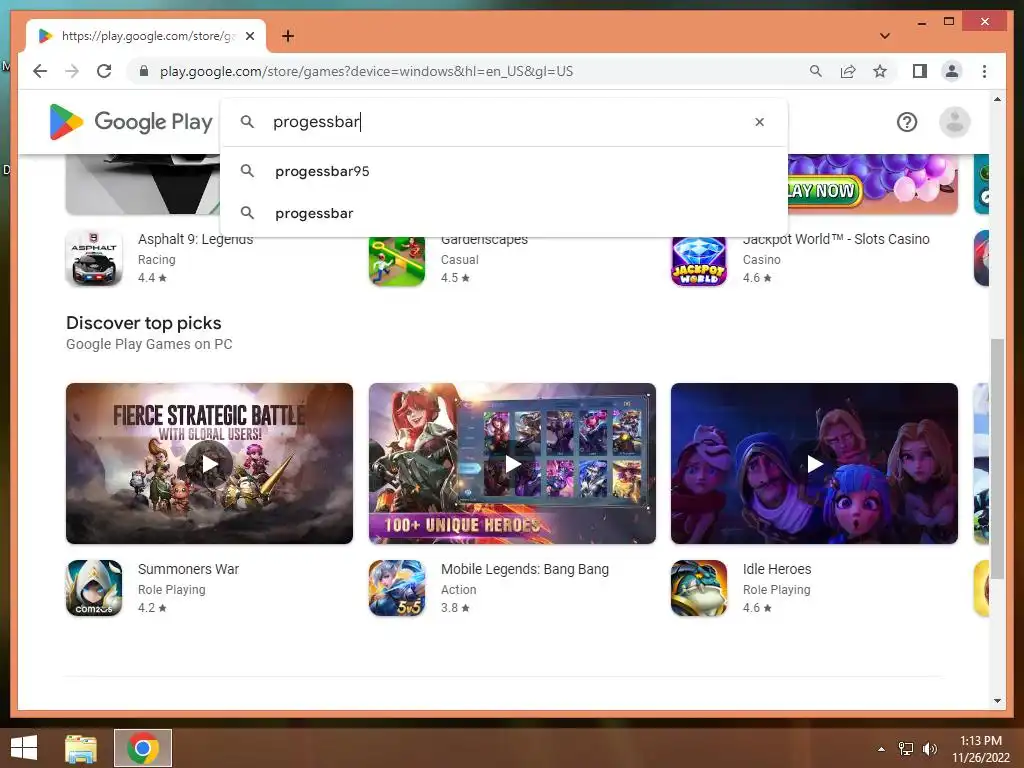
Task: Click the PLAY NOW banner button
Action: pos(824,191)
